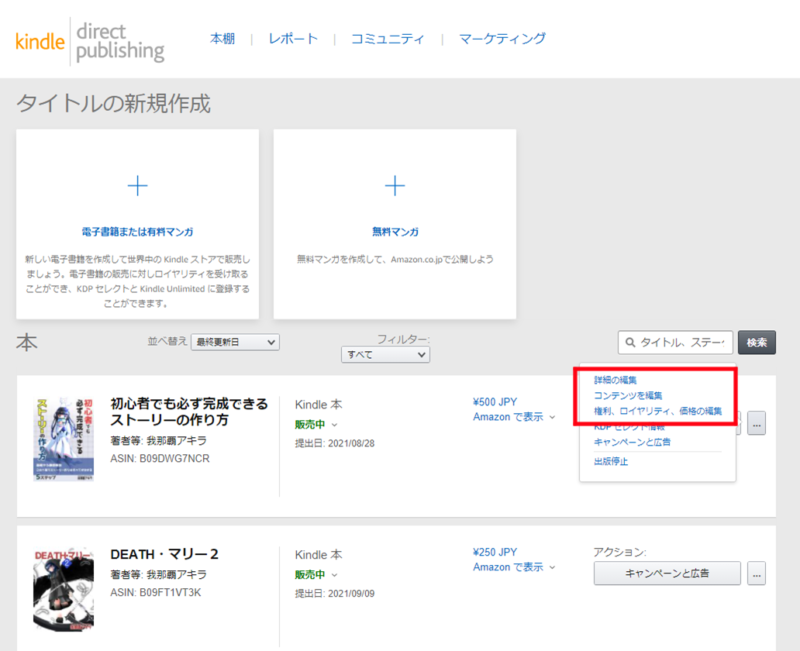Click the submission date 提出日: 2021/08/28
This screenshot has width=800, height=651.
coord(335,443)
